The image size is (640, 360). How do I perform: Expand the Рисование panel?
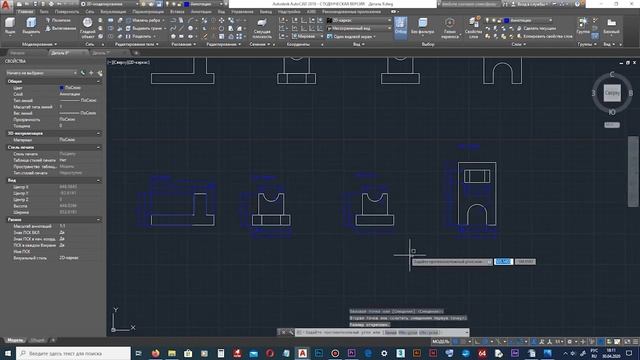pyautogui.click(x=183, y=44)
